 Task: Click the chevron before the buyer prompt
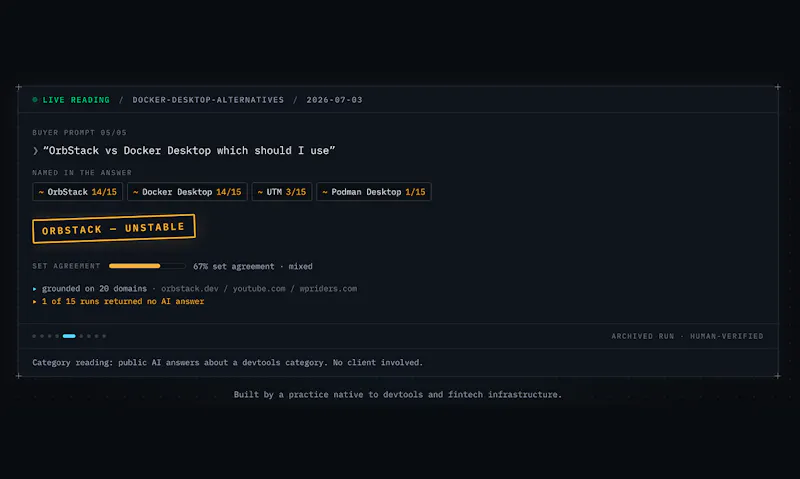click(35, 151)
